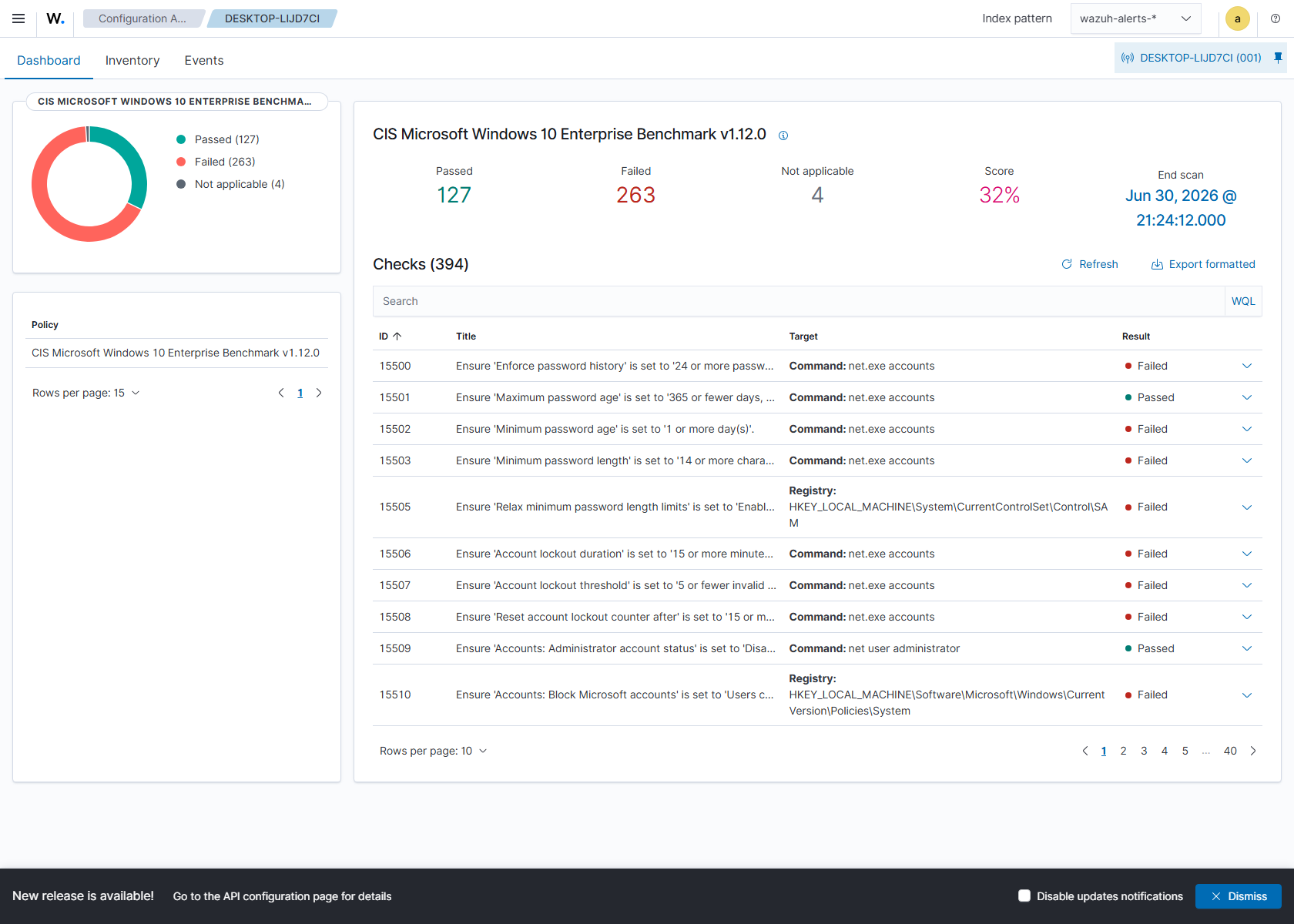Click the Refresh checks button

point(1090,264)
